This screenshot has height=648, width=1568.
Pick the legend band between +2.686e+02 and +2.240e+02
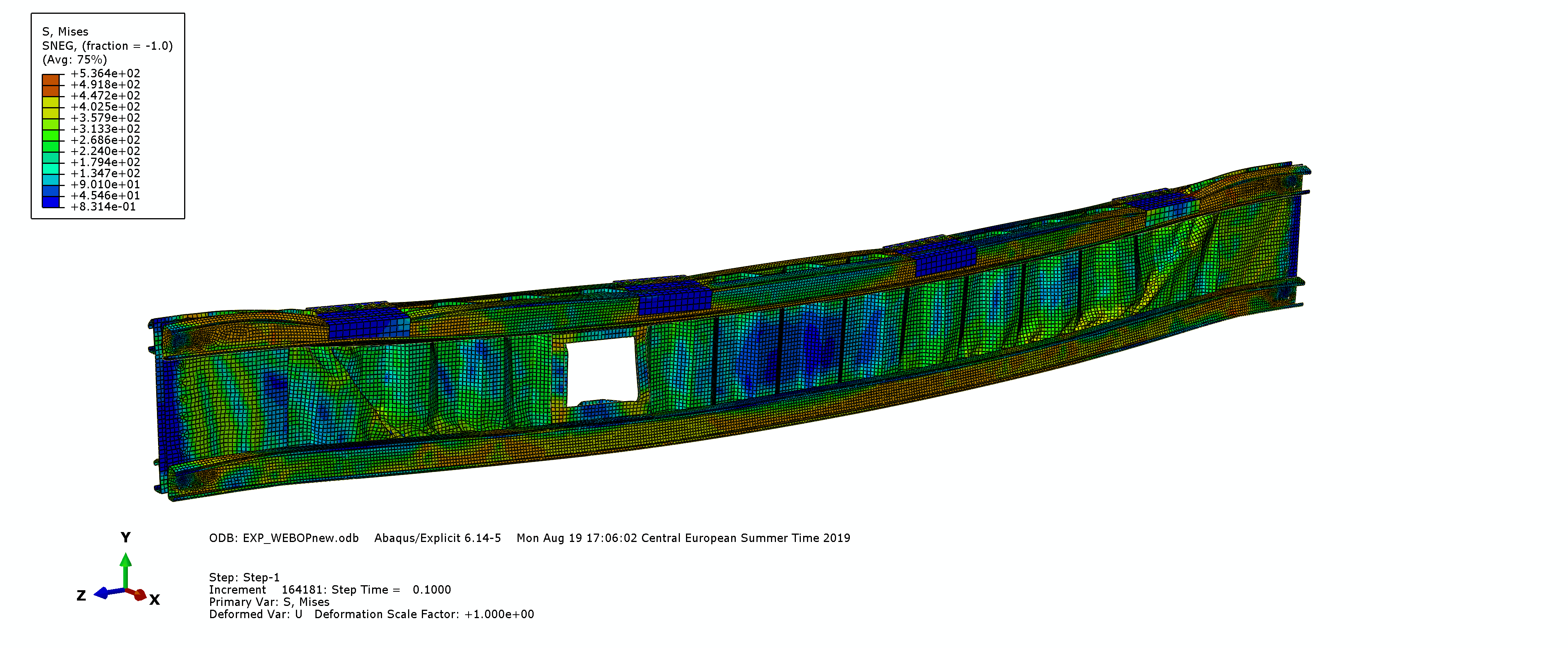point(51,146)
